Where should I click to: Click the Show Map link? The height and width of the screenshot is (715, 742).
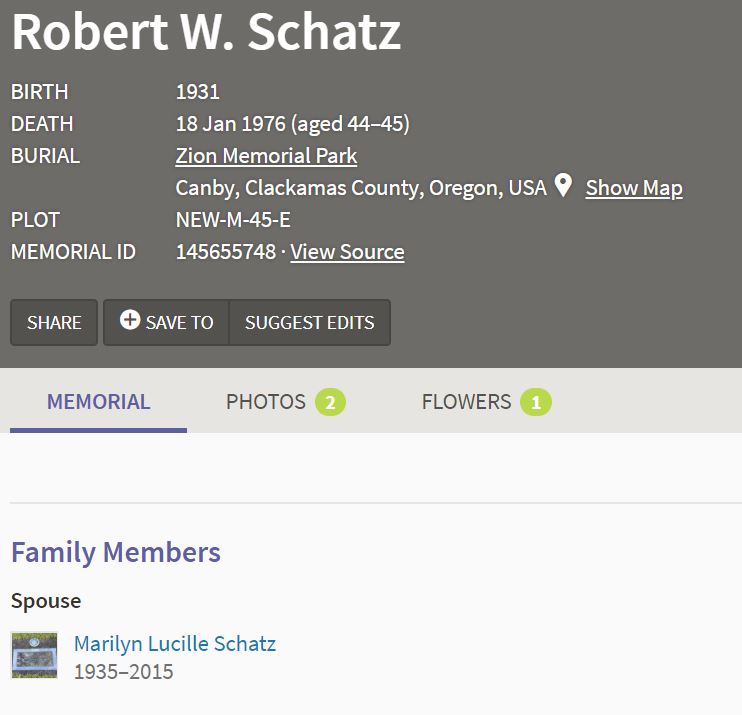click(634, 188)
